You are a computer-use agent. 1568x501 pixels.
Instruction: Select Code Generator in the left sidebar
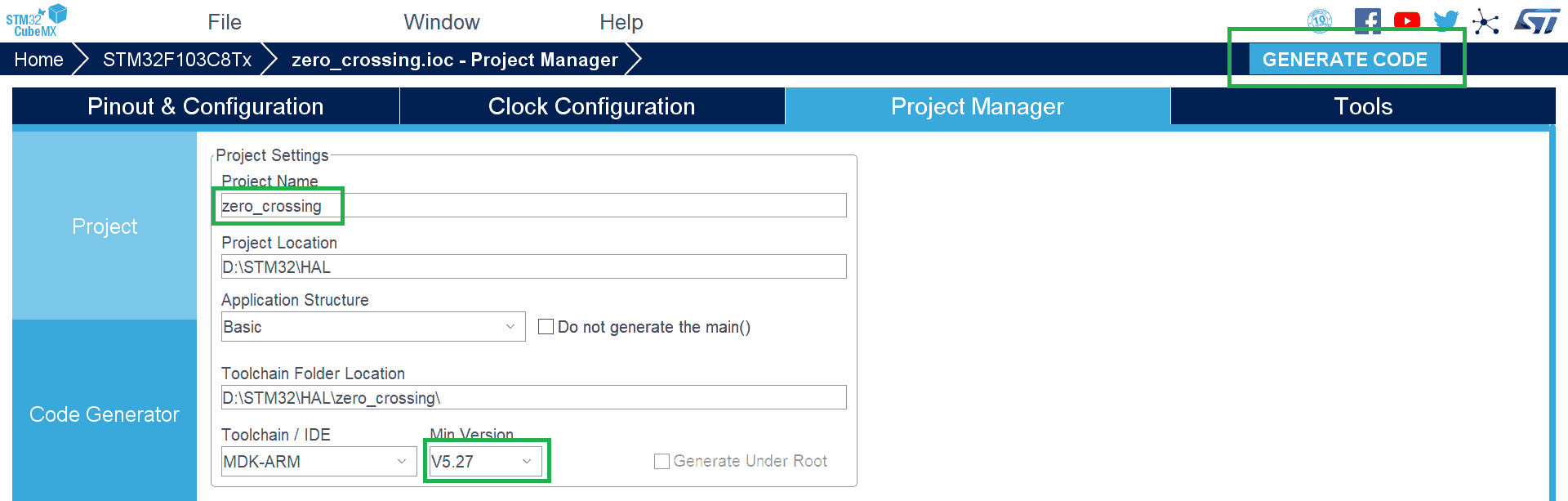[105, 414]
